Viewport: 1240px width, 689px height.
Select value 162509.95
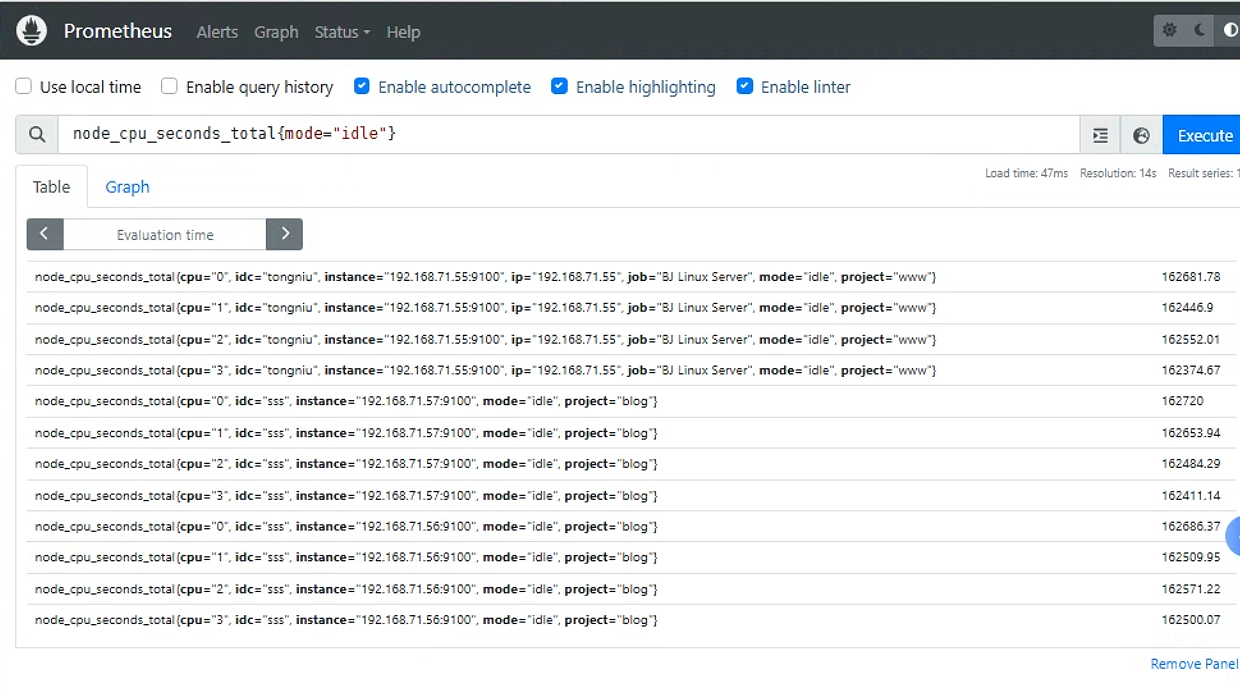(x=1191, y=557)
